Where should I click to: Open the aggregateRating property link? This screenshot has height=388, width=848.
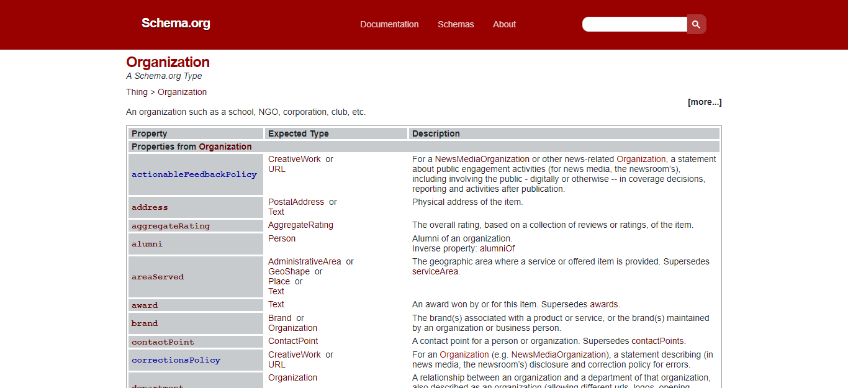[x=170, y=226]
